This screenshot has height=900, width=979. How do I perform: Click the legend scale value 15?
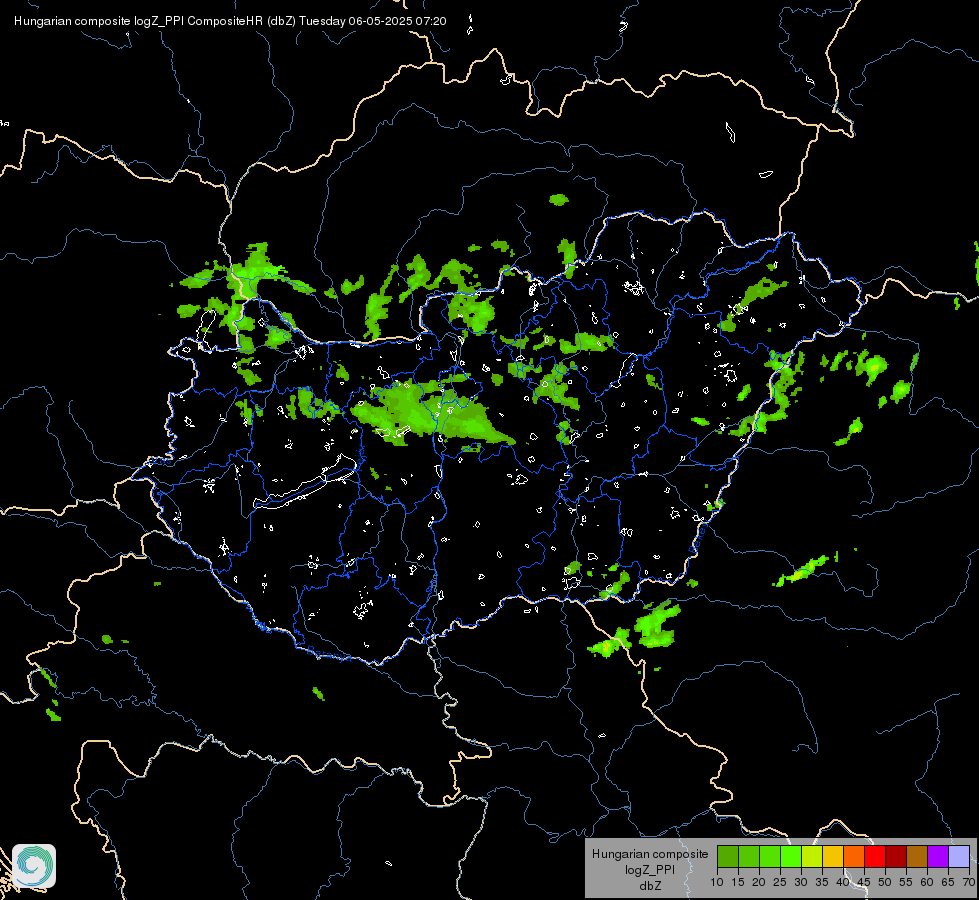738,883
